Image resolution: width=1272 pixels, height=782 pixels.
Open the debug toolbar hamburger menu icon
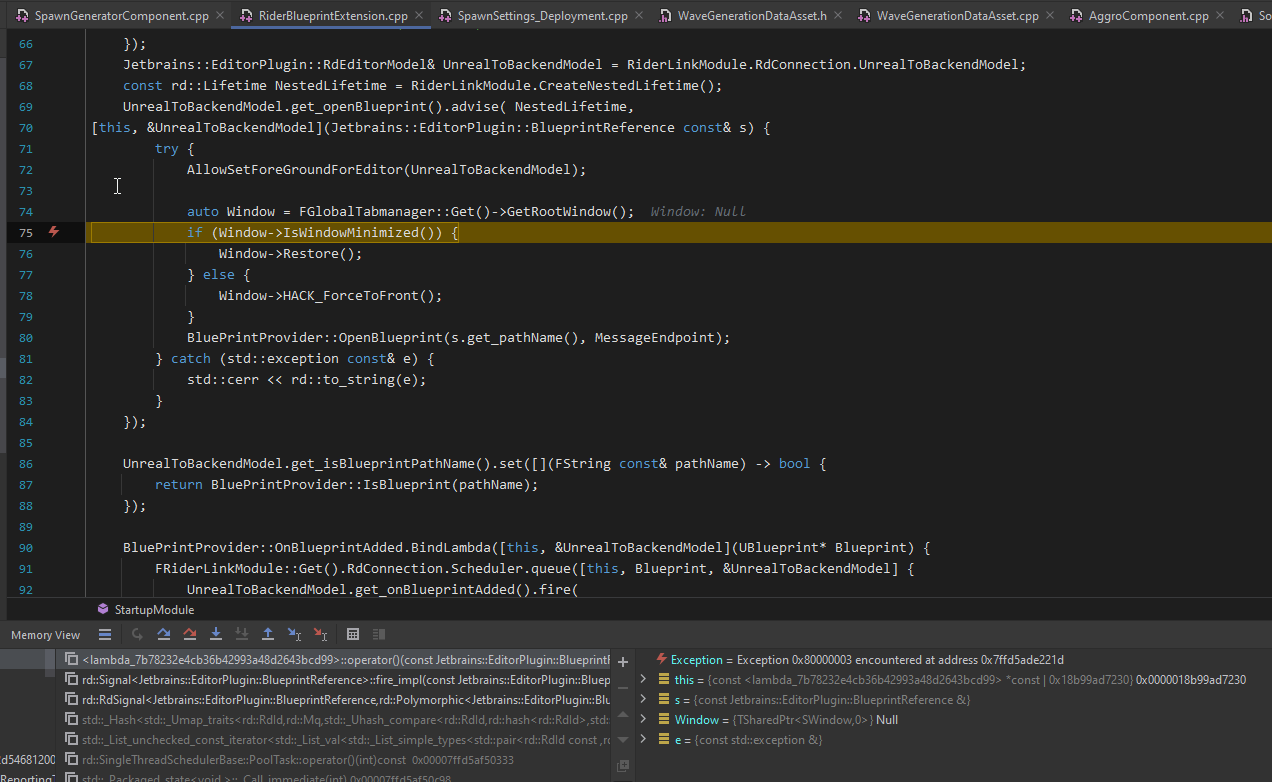point(105,633)
